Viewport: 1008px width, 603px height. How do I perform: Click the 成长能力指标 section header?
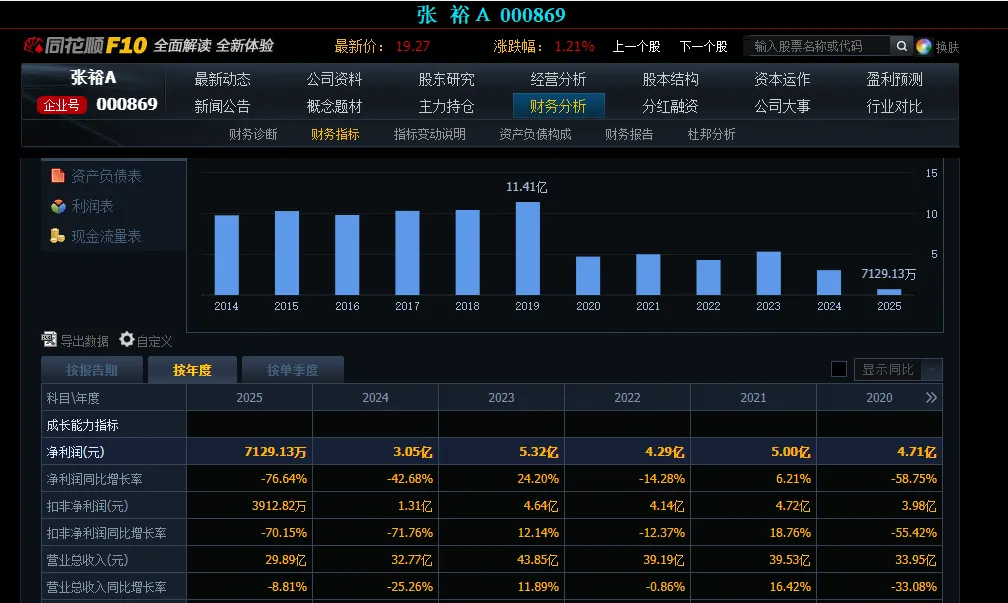[x=82, y=425]
